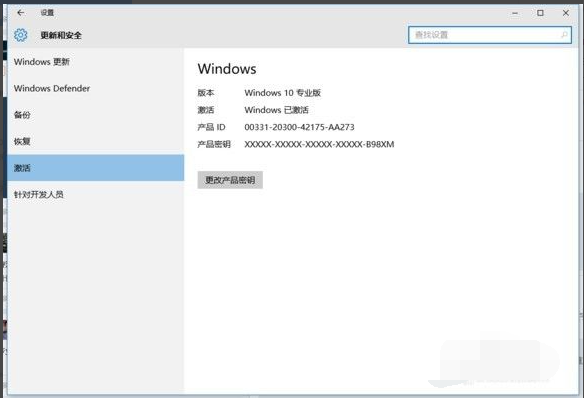Focus the 查找设置 search field
584x398 pixels.
click(x=489, y=35)
